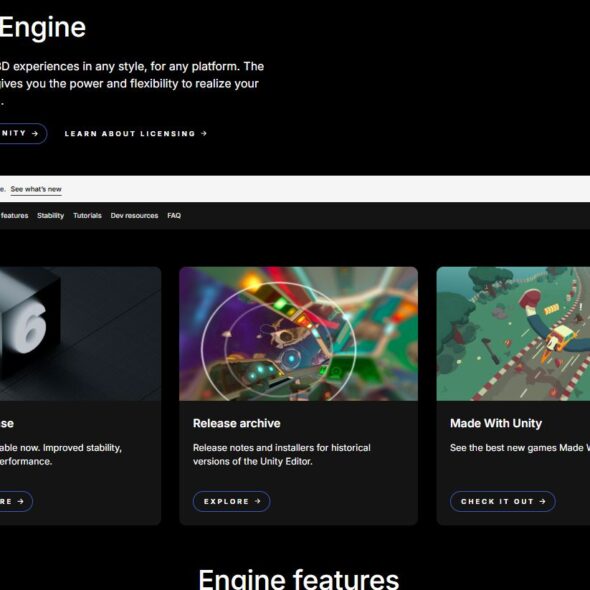Screen dimensions: 590x590
Task: Click the Check It Out button
Action: tap(503, 501)
